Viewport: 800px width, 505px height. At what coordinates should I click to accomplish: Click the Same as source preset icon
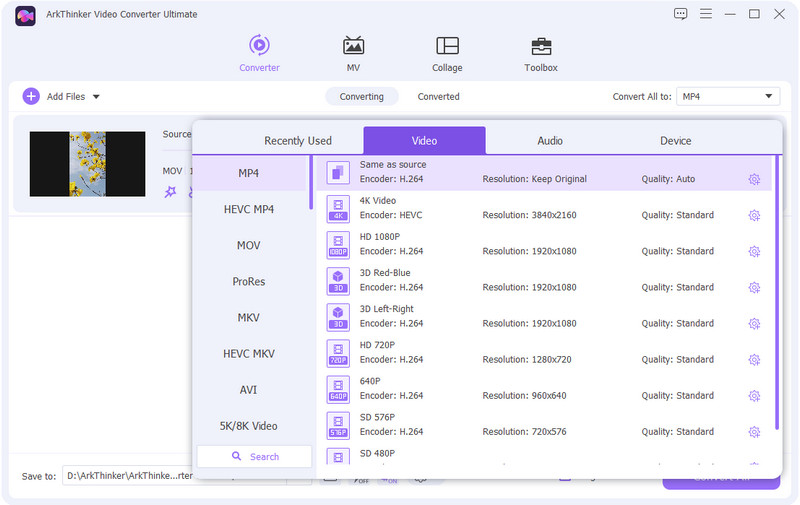[x=338, y=173]
